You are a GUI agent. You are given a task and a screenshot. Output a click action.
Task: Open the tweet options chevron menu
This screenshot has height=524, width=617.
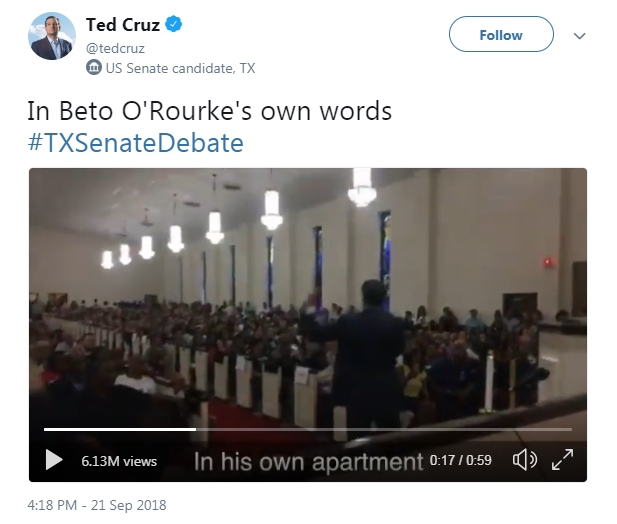[x=580, y=36]
